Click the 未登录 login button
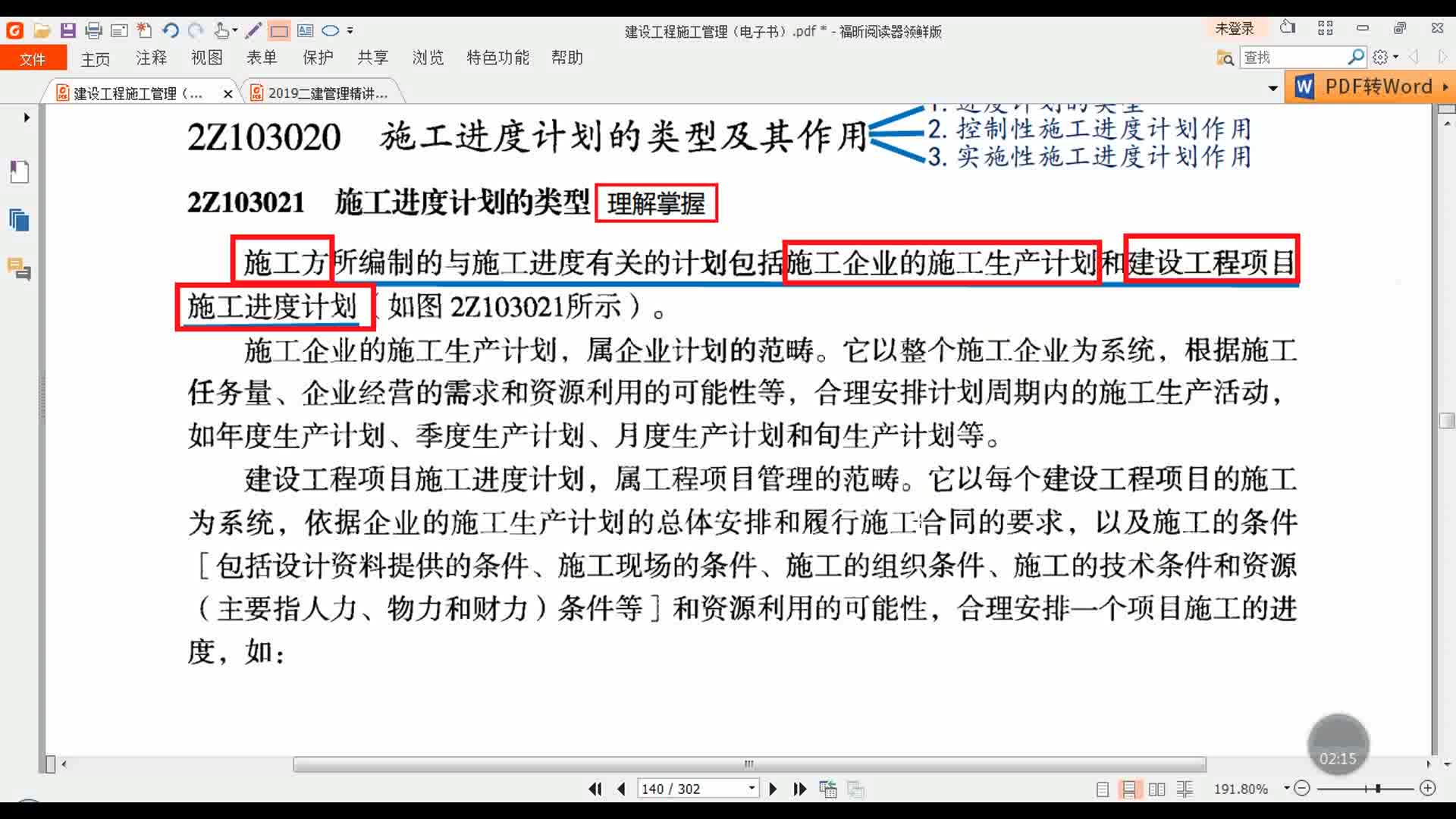 click(x=1234, y=29)
